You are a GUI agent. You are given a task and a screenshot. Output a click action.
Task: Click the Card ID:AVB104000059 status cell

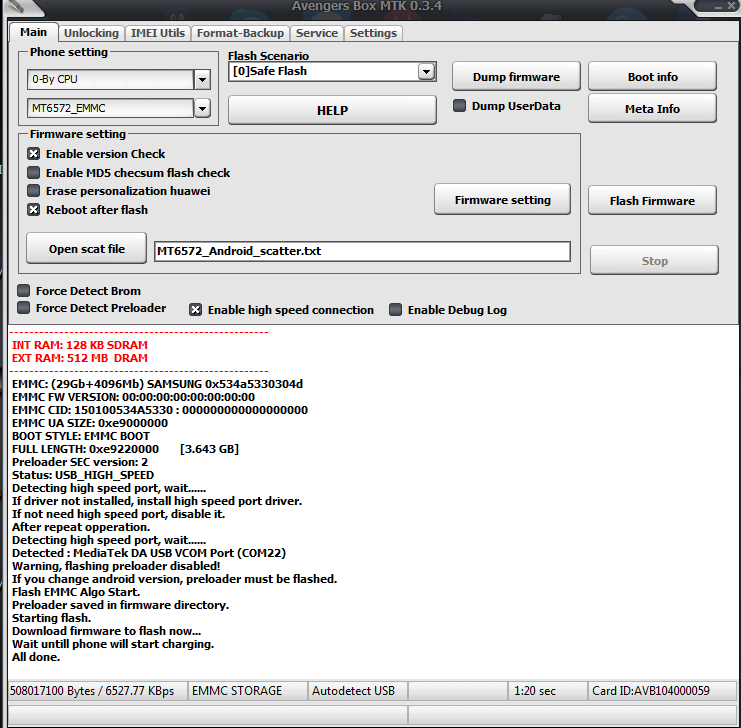pos(662,691)
